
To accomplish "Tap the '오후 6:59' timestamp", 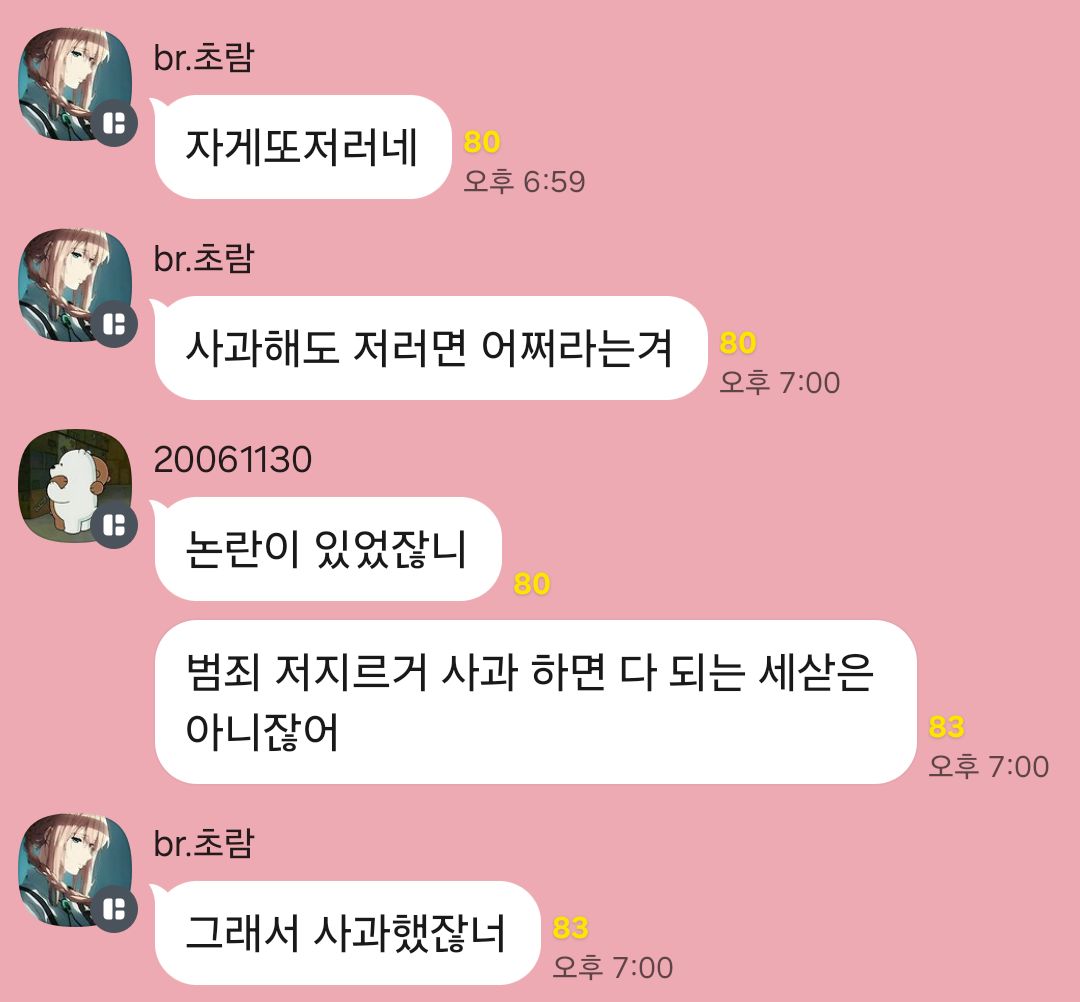I will (524, 182).
